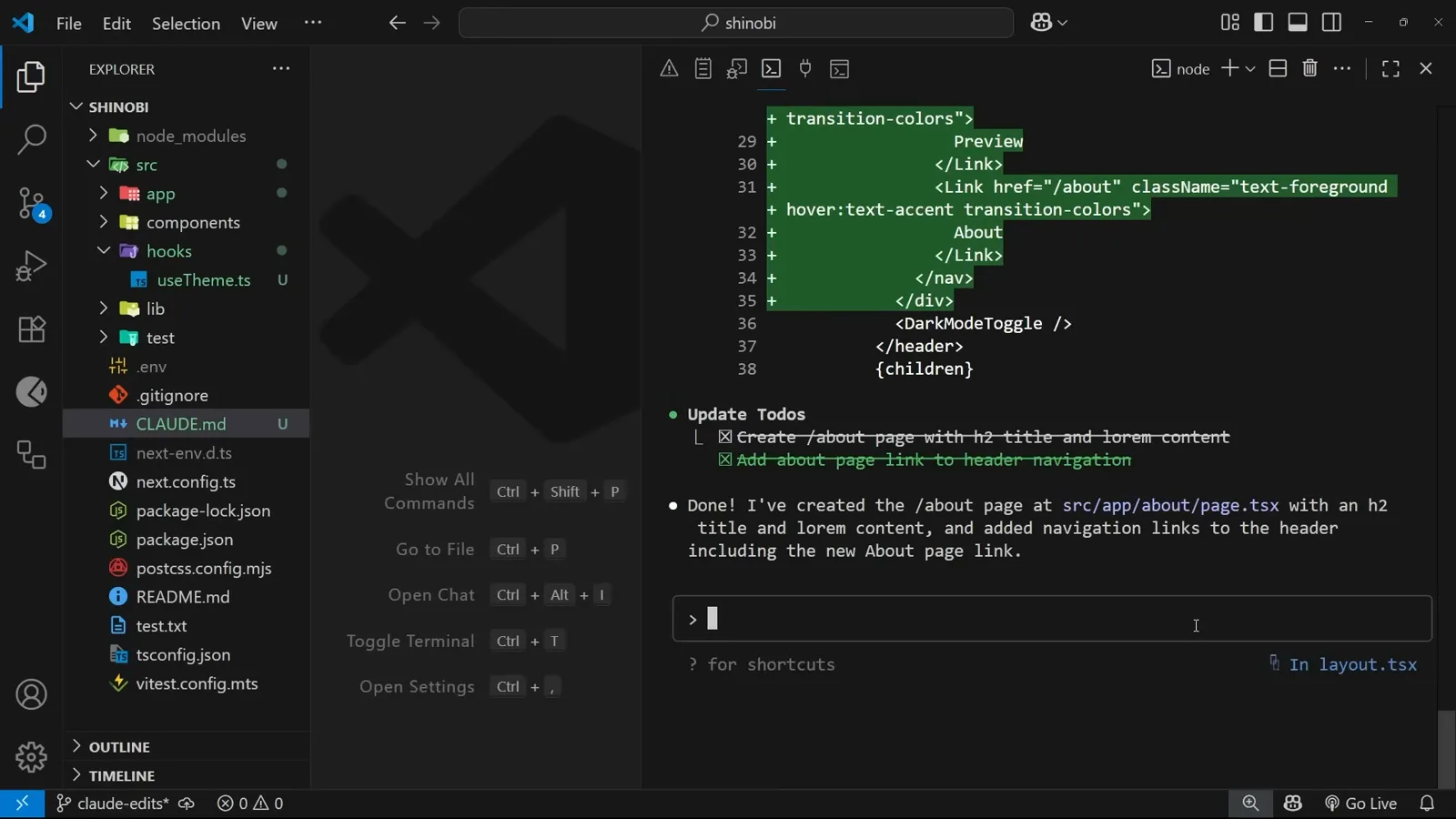Screen dimensions: 1456x819
Task: Open Explorer views and more actions ellipsis
Action: pos(281,68)
